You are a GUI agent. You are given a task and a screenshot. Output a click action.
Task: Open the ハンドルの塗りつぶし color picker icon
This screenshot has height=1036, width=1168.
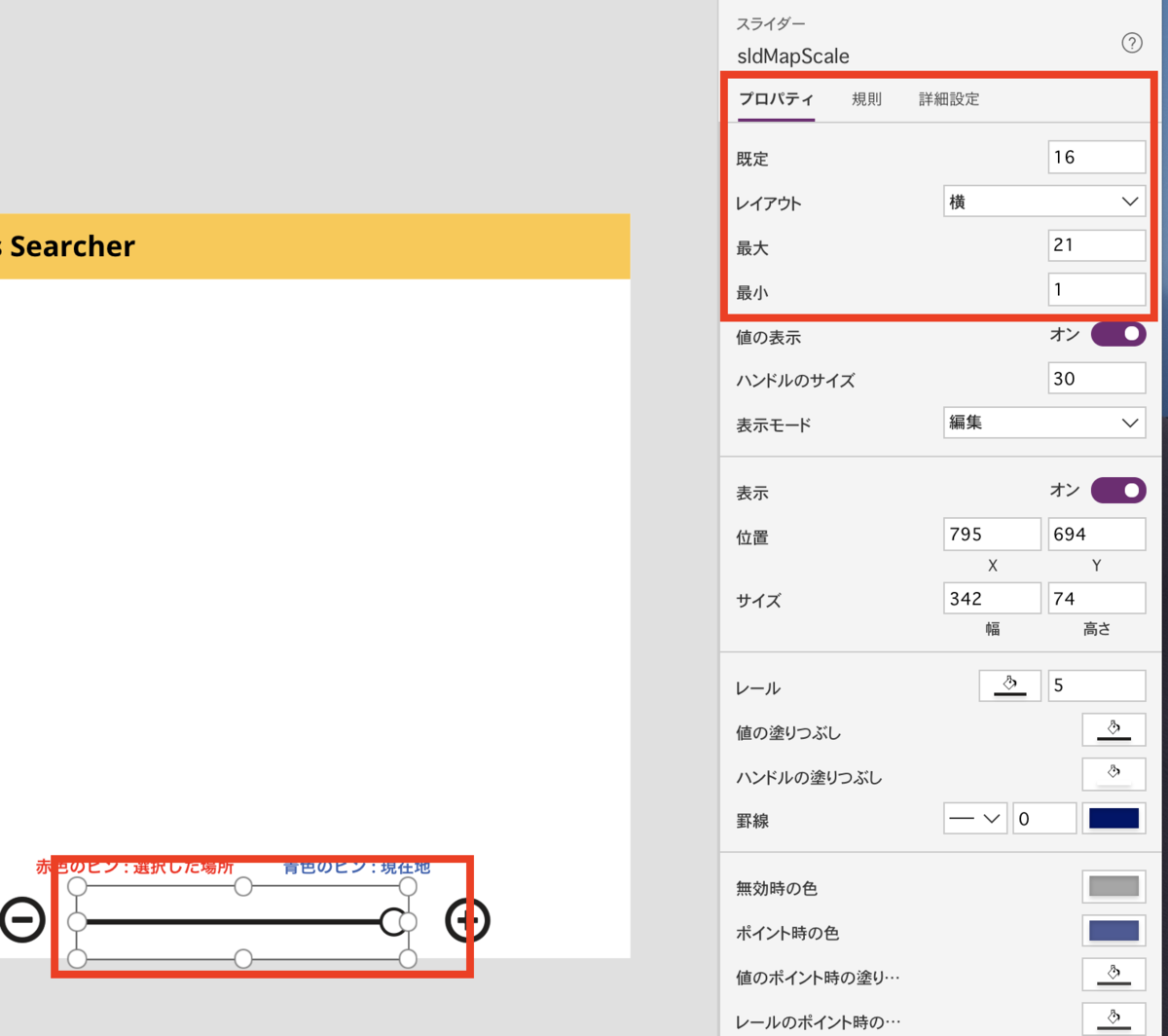1113,774
